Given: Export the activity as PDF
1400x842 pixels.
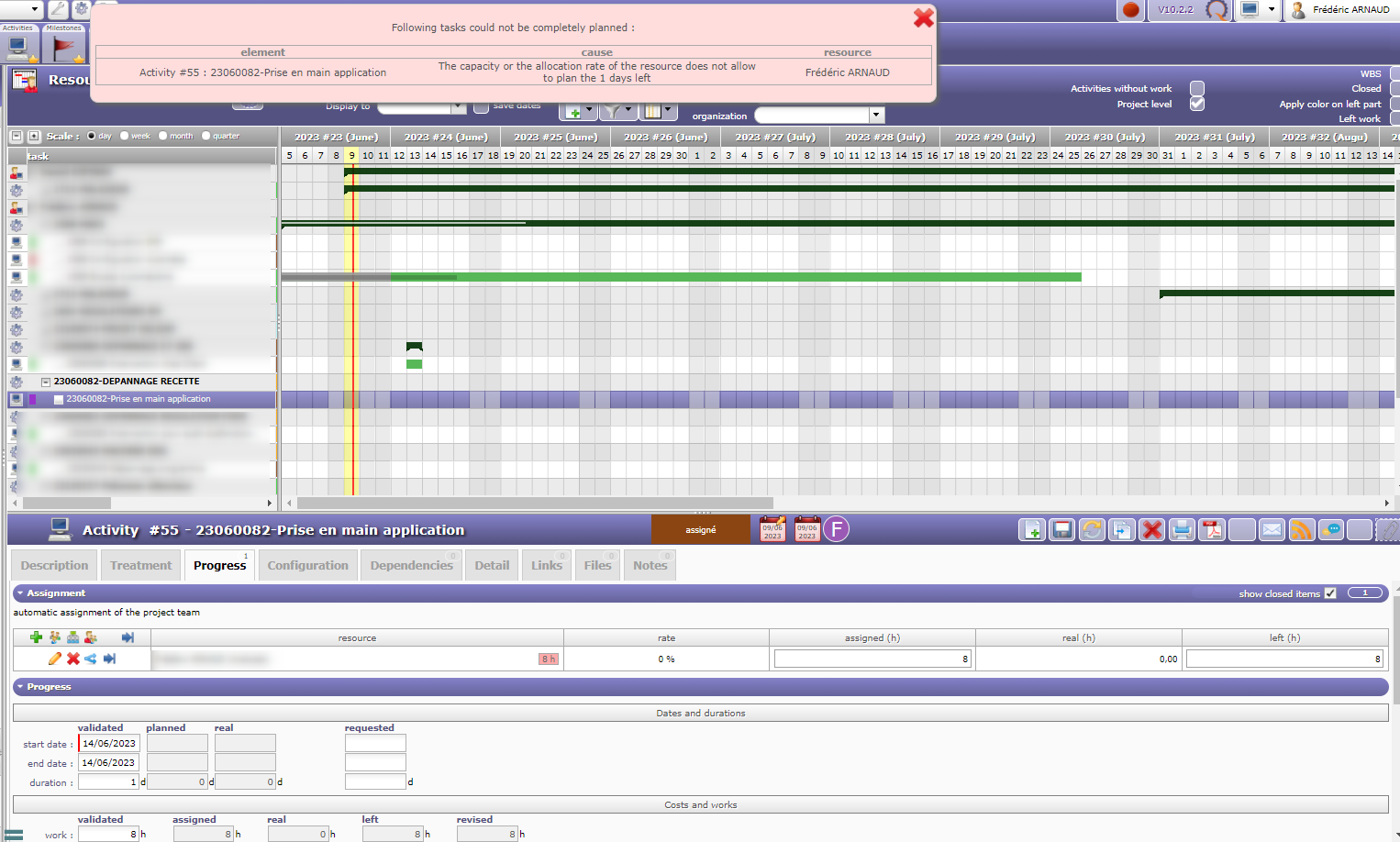Looking at the screenshot, I should point(1213,530).
